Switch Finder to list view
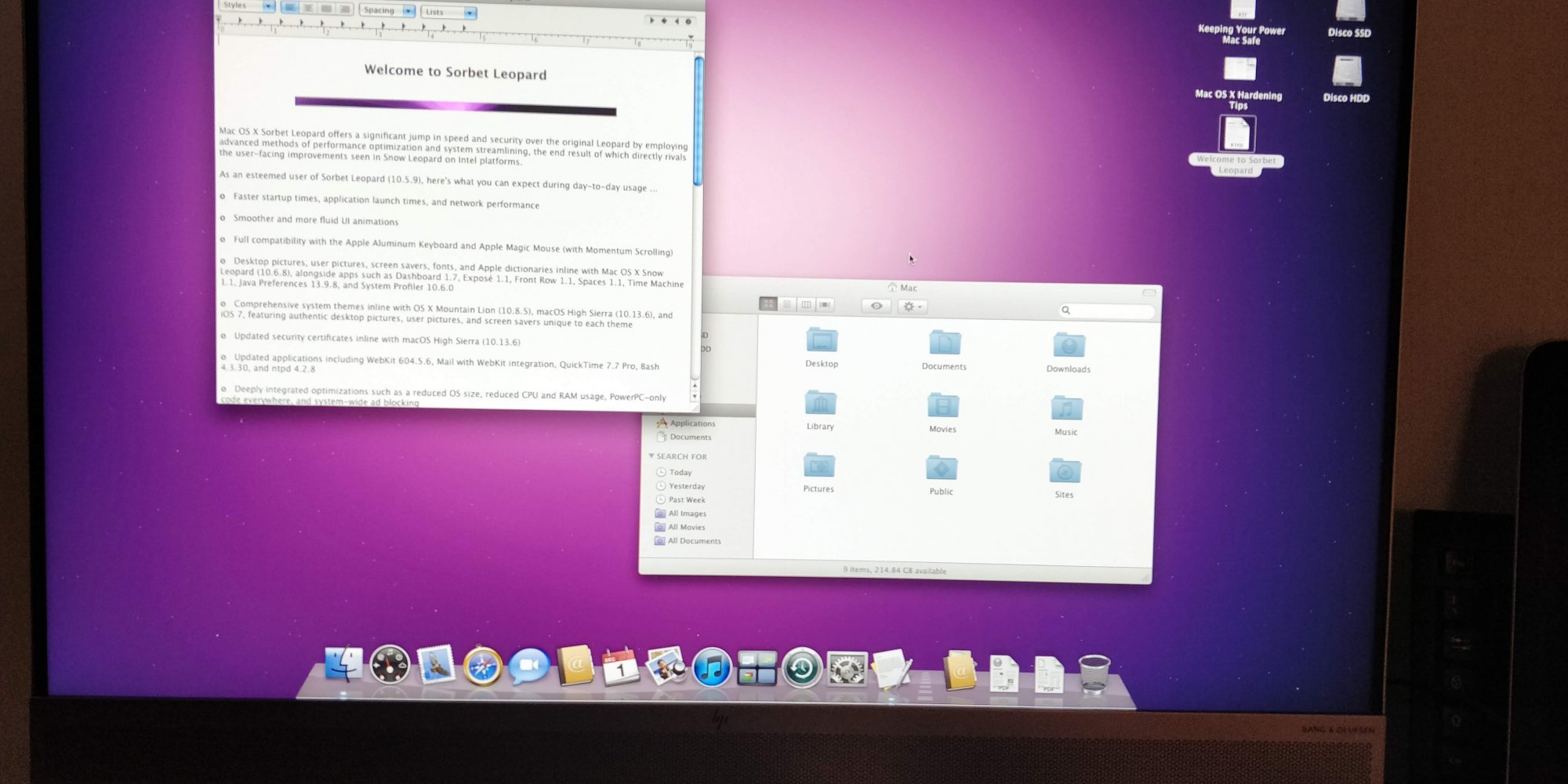 click(x=787, y=304)
